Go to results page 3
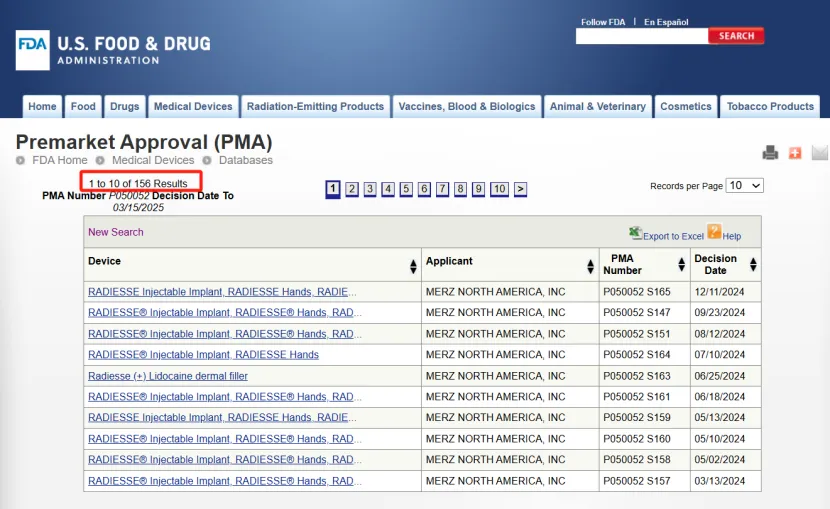The image size is (830, 509). (370, 189)
